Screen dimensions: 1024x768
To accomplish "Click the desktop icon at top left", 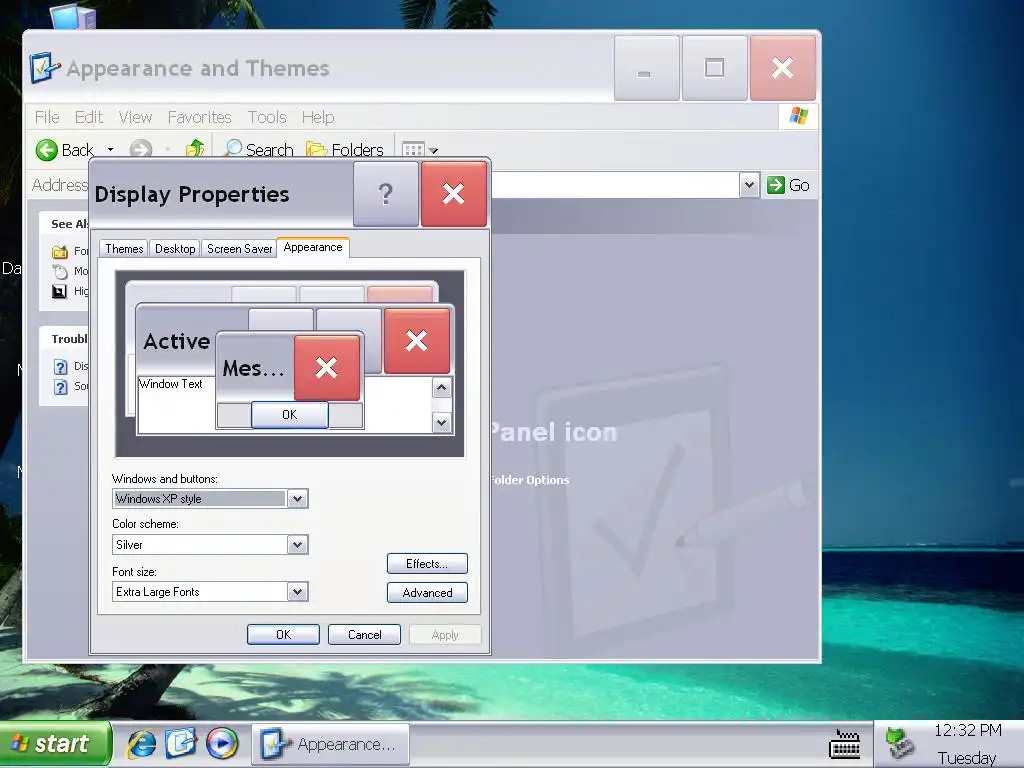I will [72, 16].
